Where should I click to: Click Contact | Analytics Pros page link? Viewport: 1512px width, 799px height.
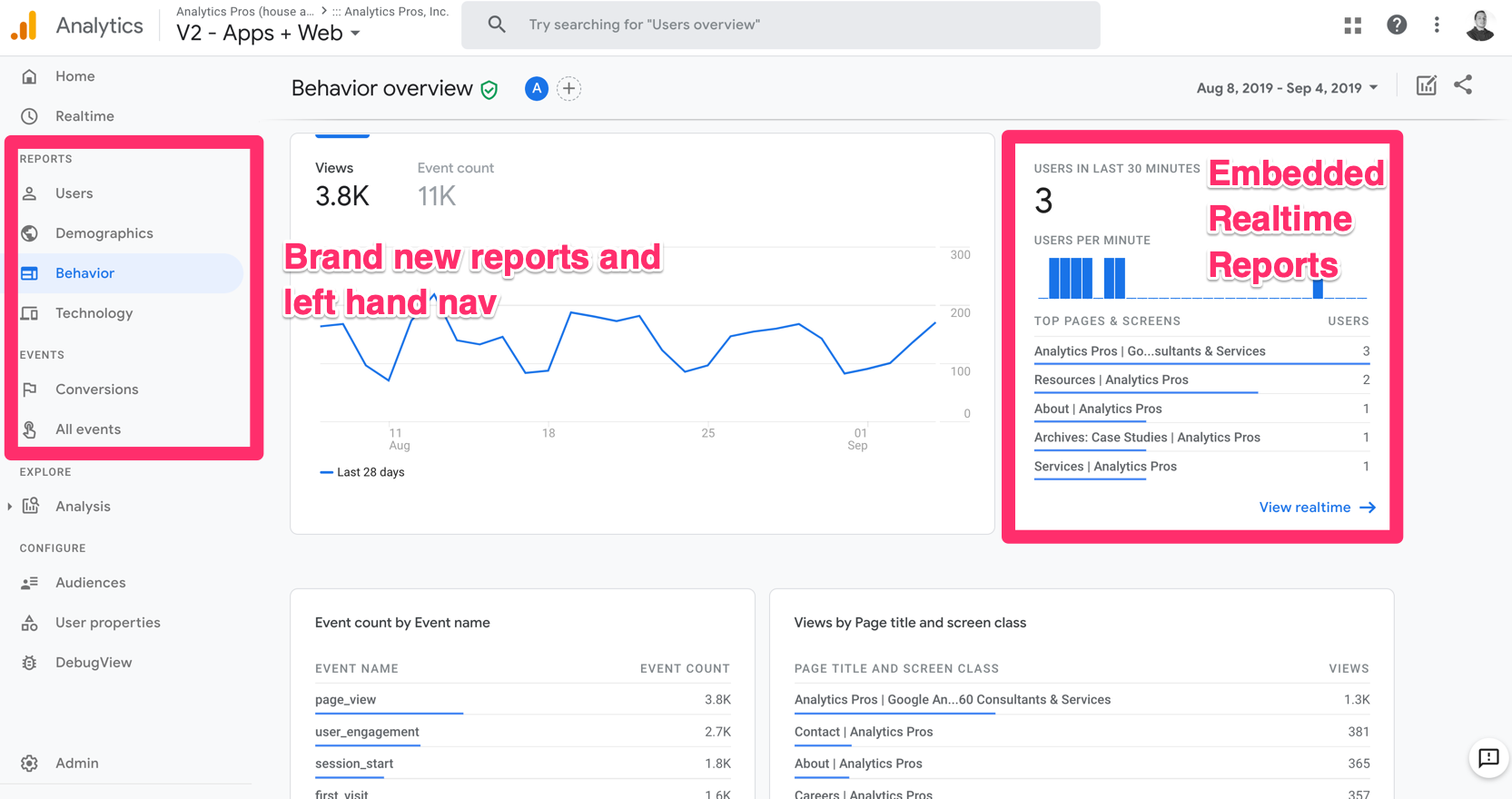tap(864, 732)
